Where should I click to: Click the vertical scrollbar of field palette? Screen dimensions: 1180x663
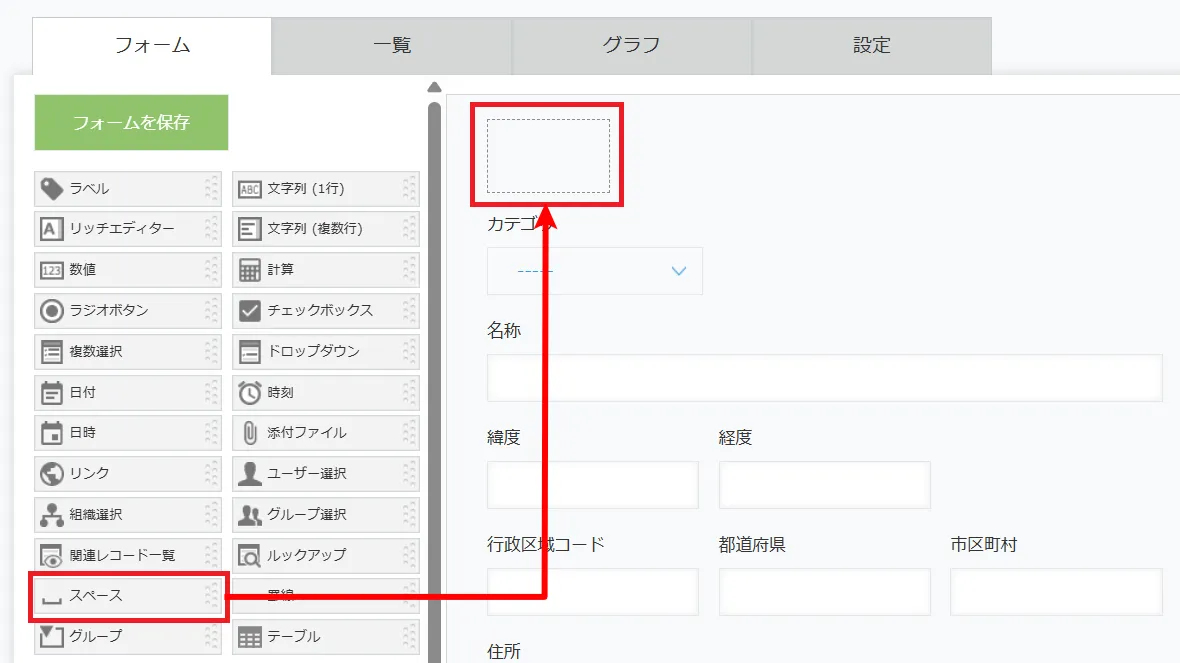point(434,380)
